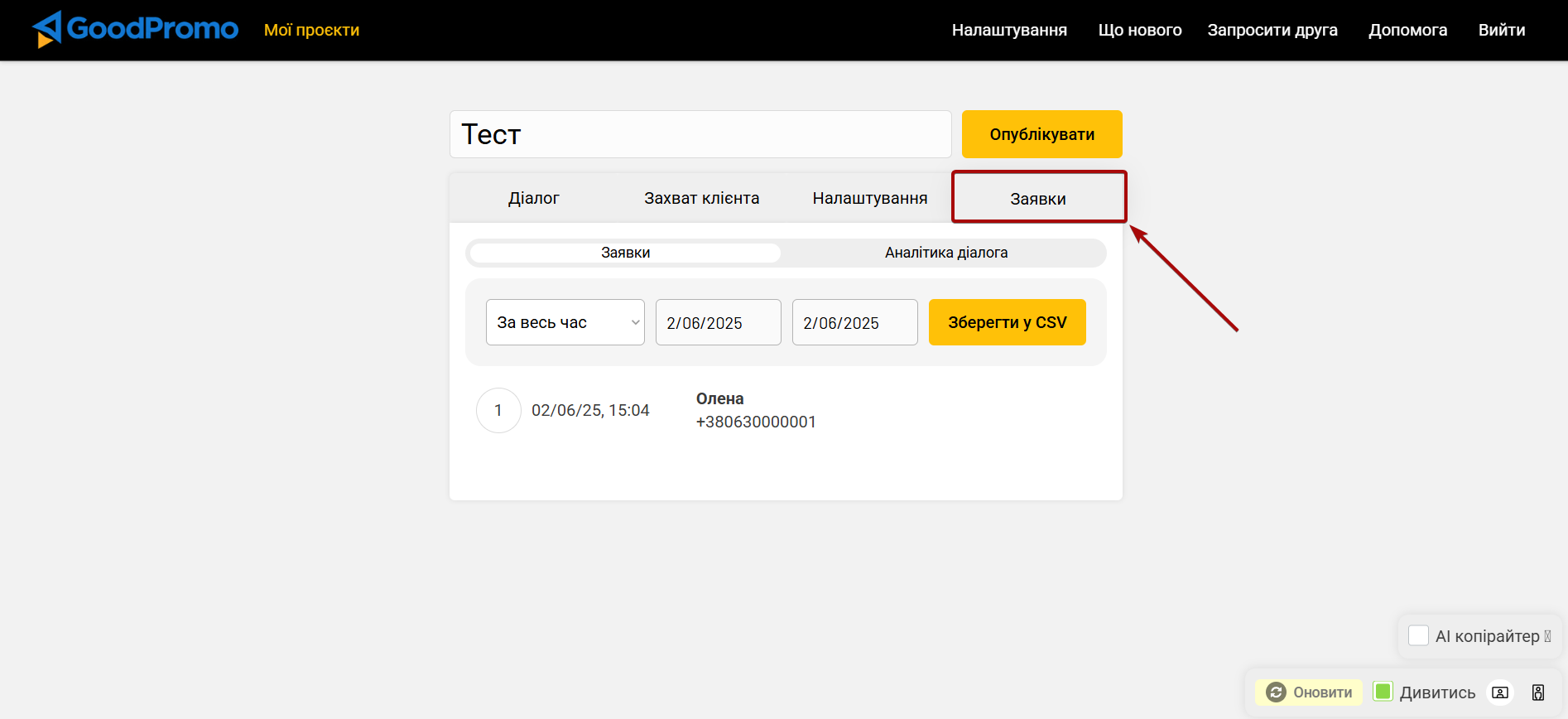
Task: Click the timestamp 02/06/25, 15:04
Action: pos(590,410)
